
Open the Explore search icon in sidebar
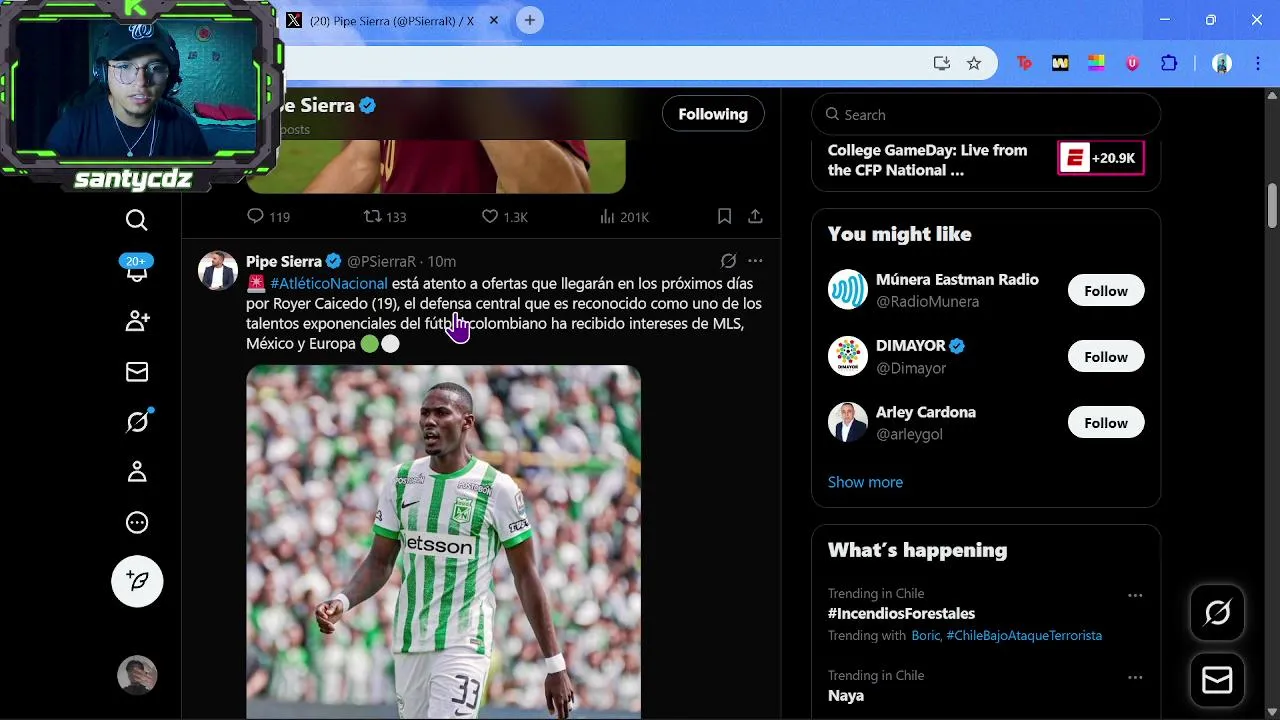137,220
